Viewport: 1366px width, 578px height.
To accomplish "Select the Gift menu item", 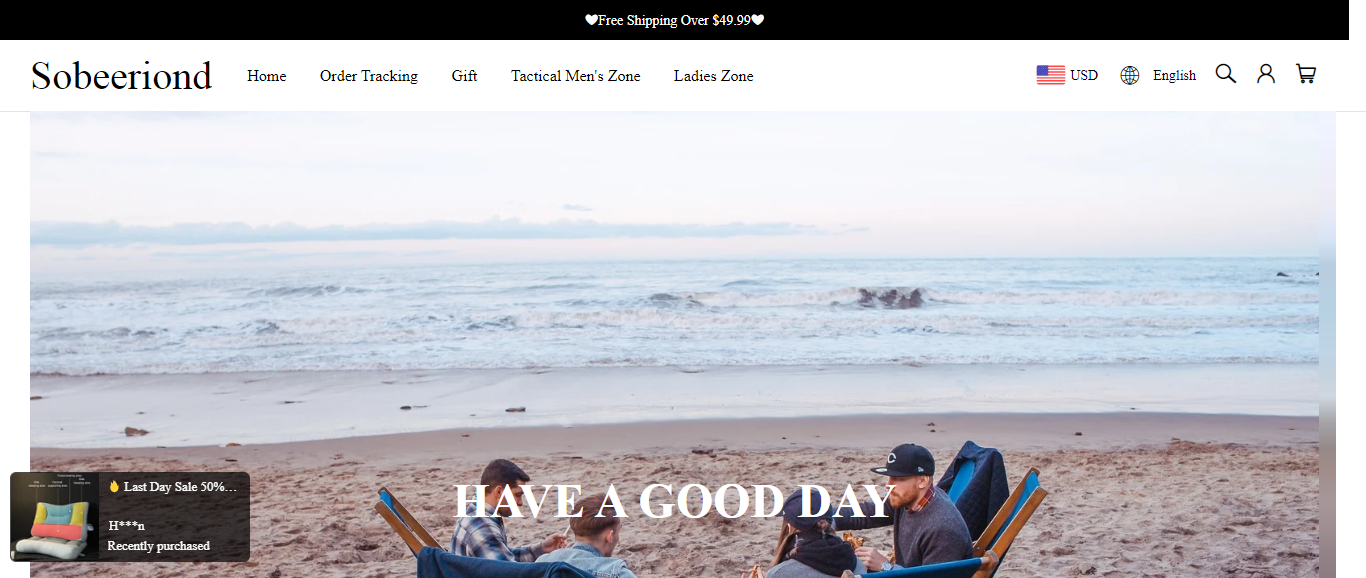I will tap(464, 76).
